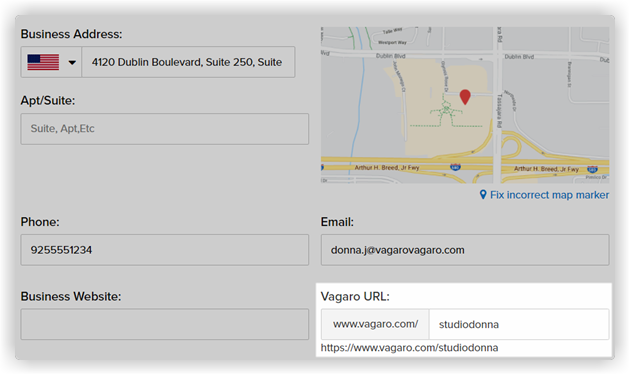The width and height of the screenshot is (630, 375).
Task: Click the Phone number field
Action: tap(165, 250)
